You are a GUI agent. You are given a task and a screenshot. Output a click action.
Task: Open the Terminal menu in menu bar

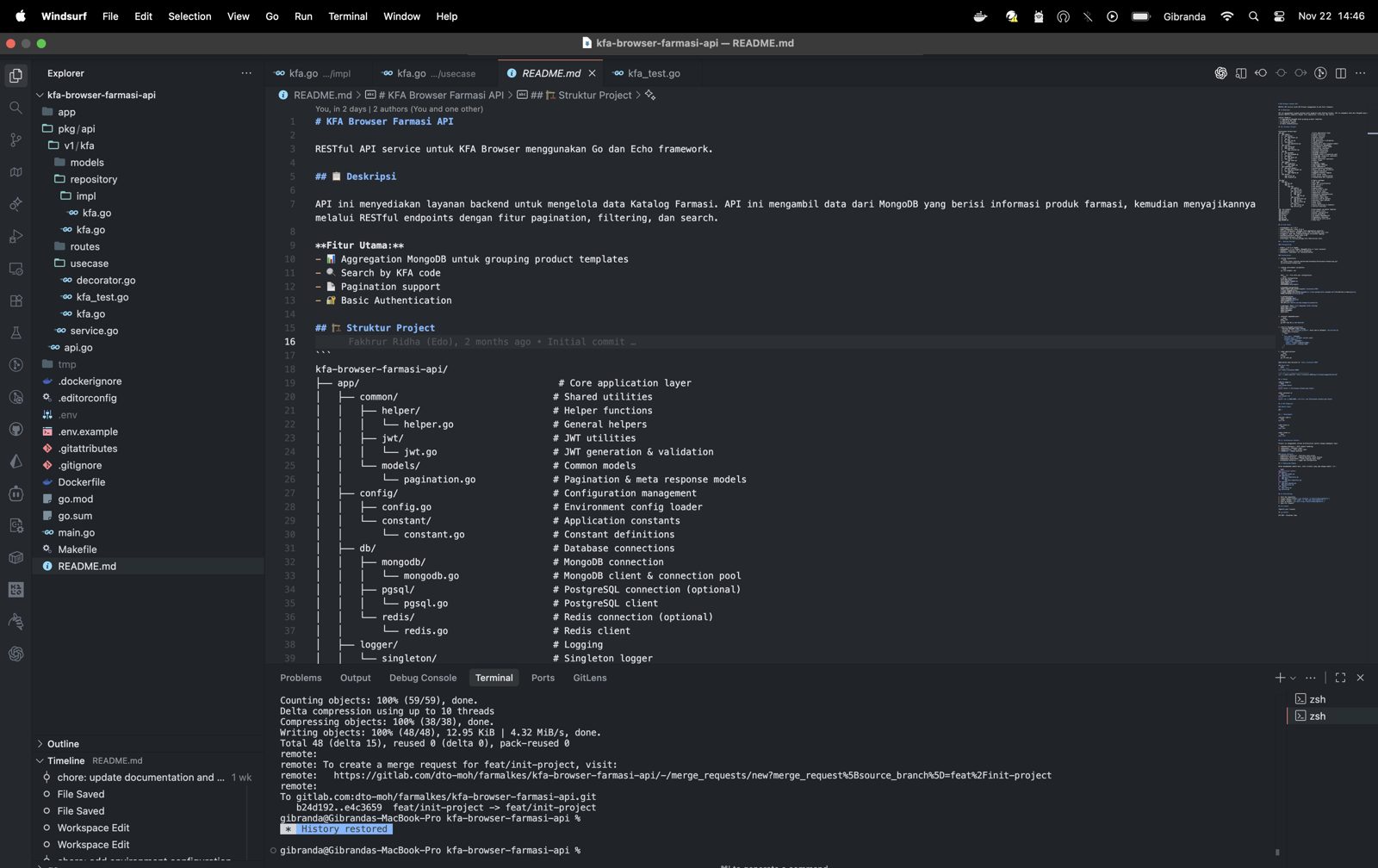coord(348,16)
